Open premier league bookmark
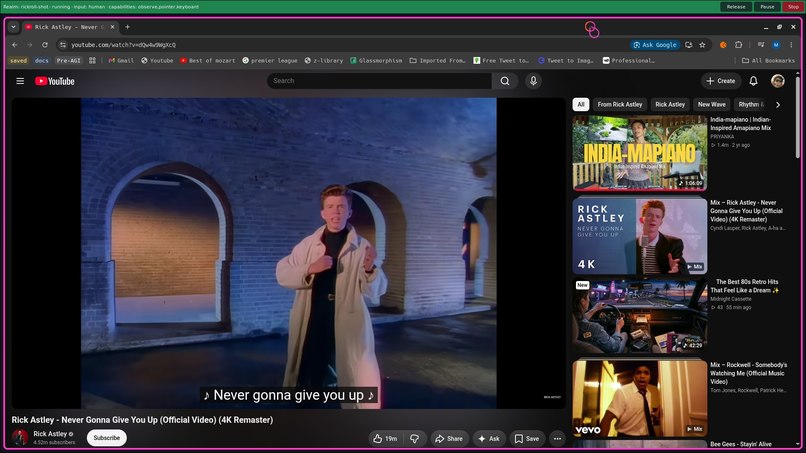This screenshot has width=806, height=453. [270, 60]
